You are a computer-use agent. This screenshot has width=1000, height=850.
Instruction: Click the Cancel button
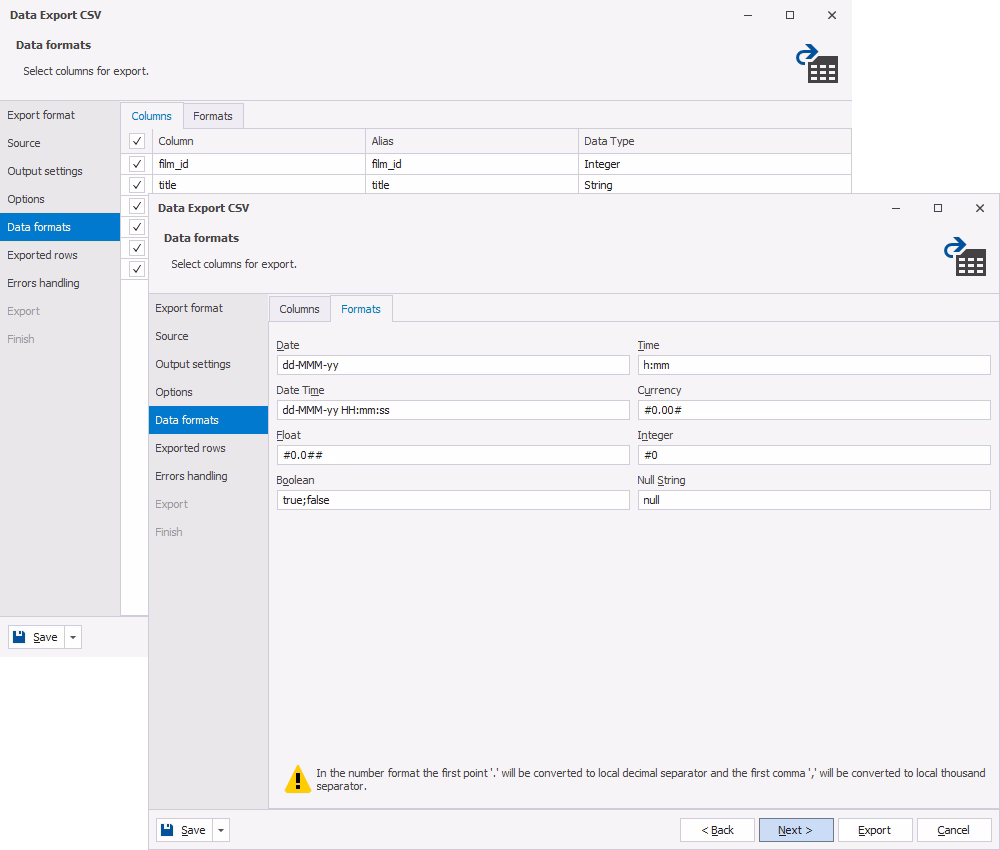(953, 830)
